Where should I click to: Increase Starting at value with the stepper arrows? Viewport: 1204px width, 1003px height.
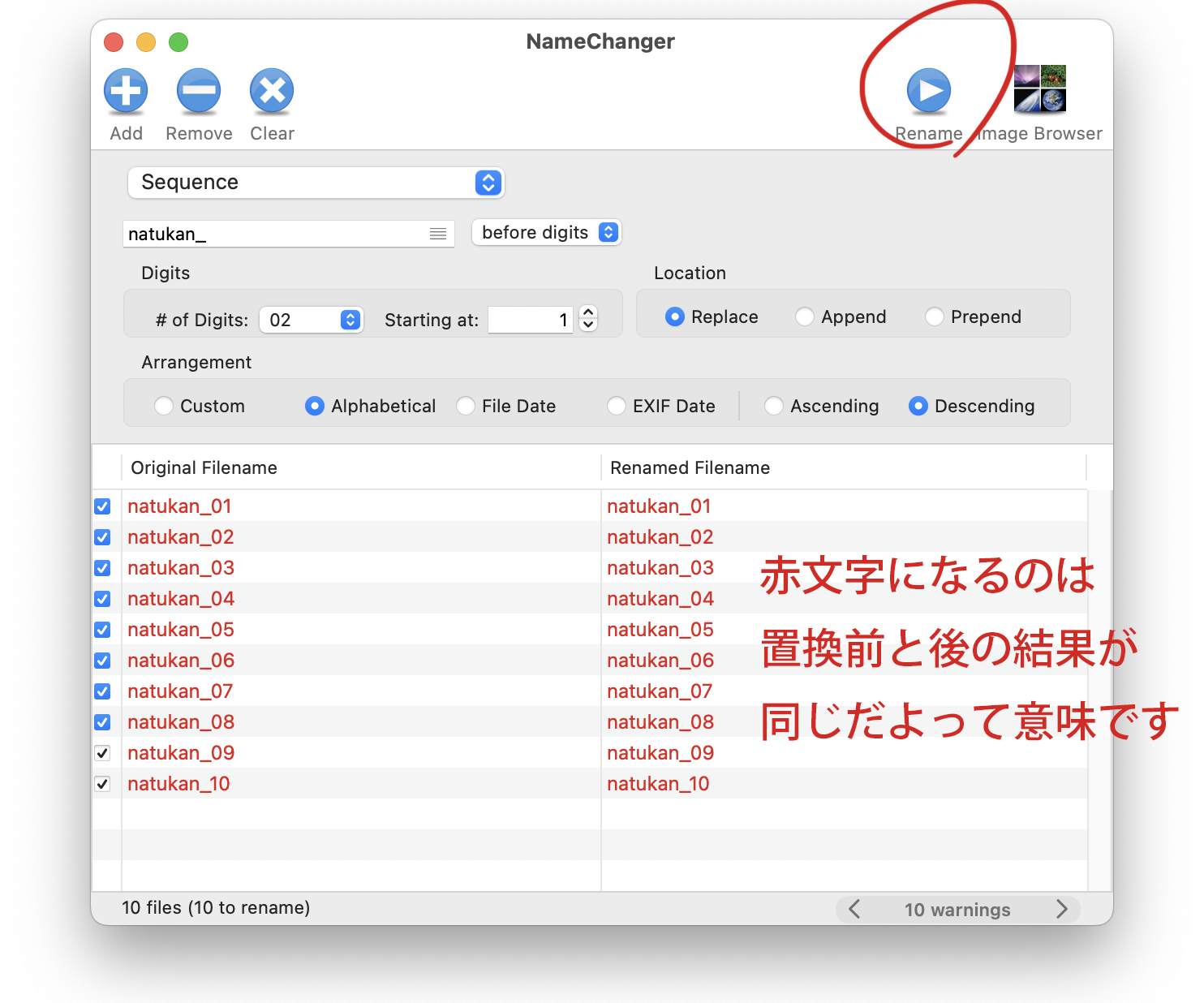point(587,313)
